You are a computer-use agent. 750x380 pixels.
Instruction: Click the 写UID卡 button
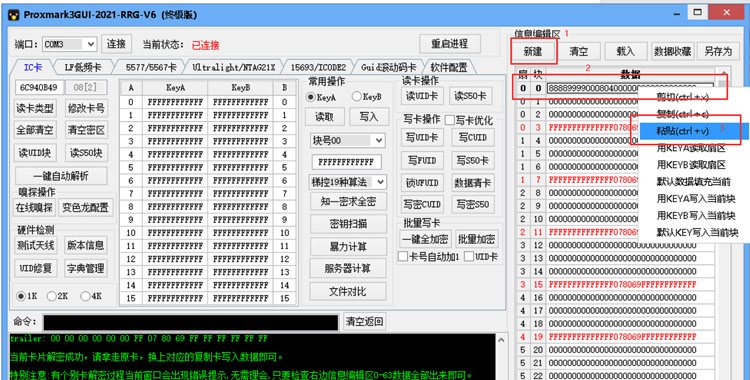point(422,138)
